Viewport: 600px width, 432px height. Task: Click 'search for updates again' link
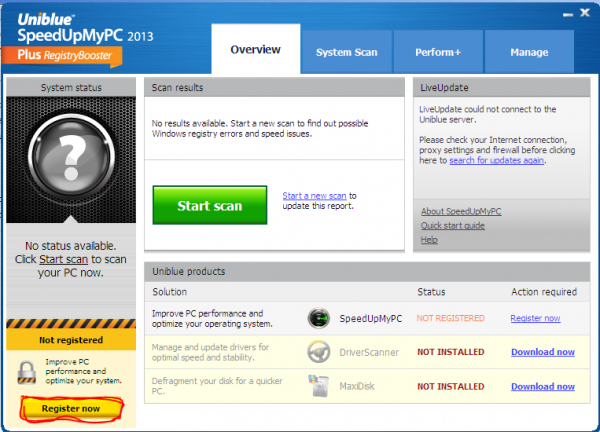[497, 160]
